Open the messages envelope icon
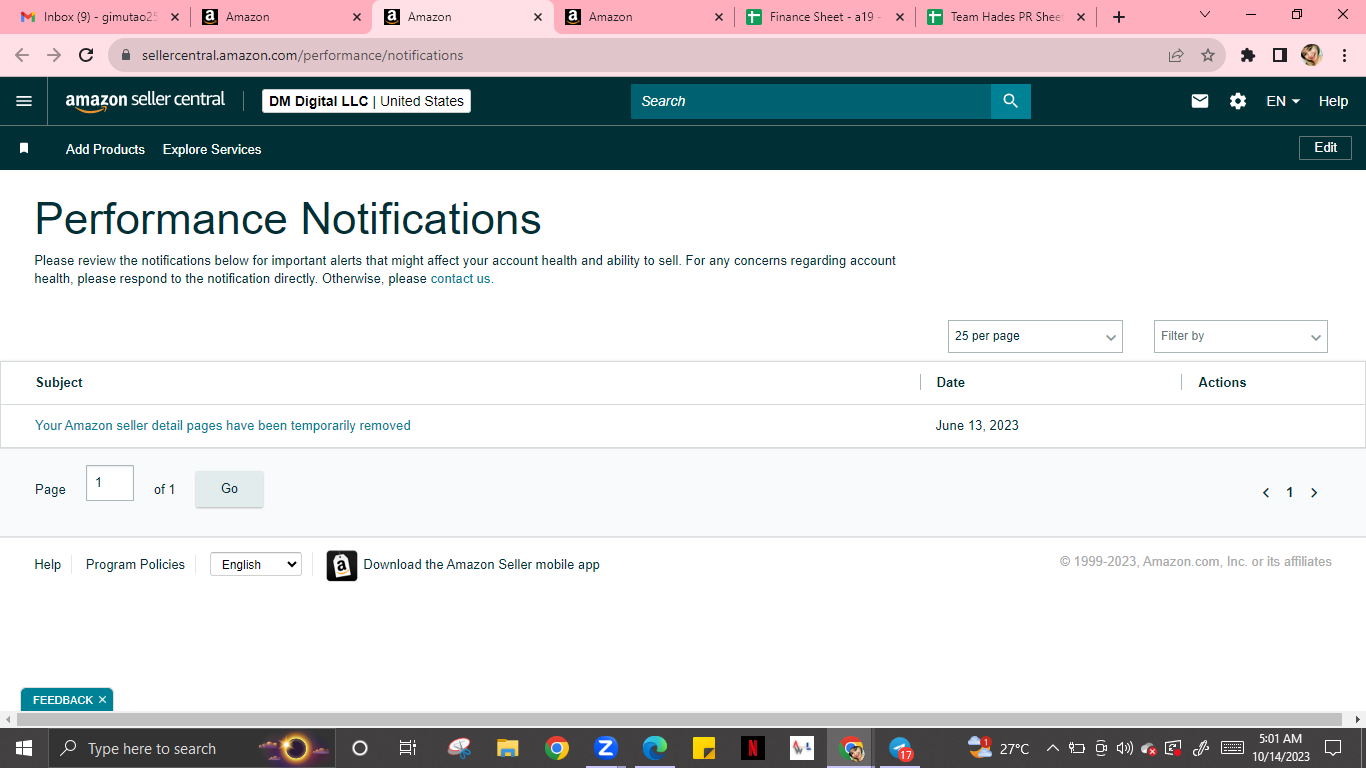This screenshot has height=768, width=1366. tap(1200, 101)
